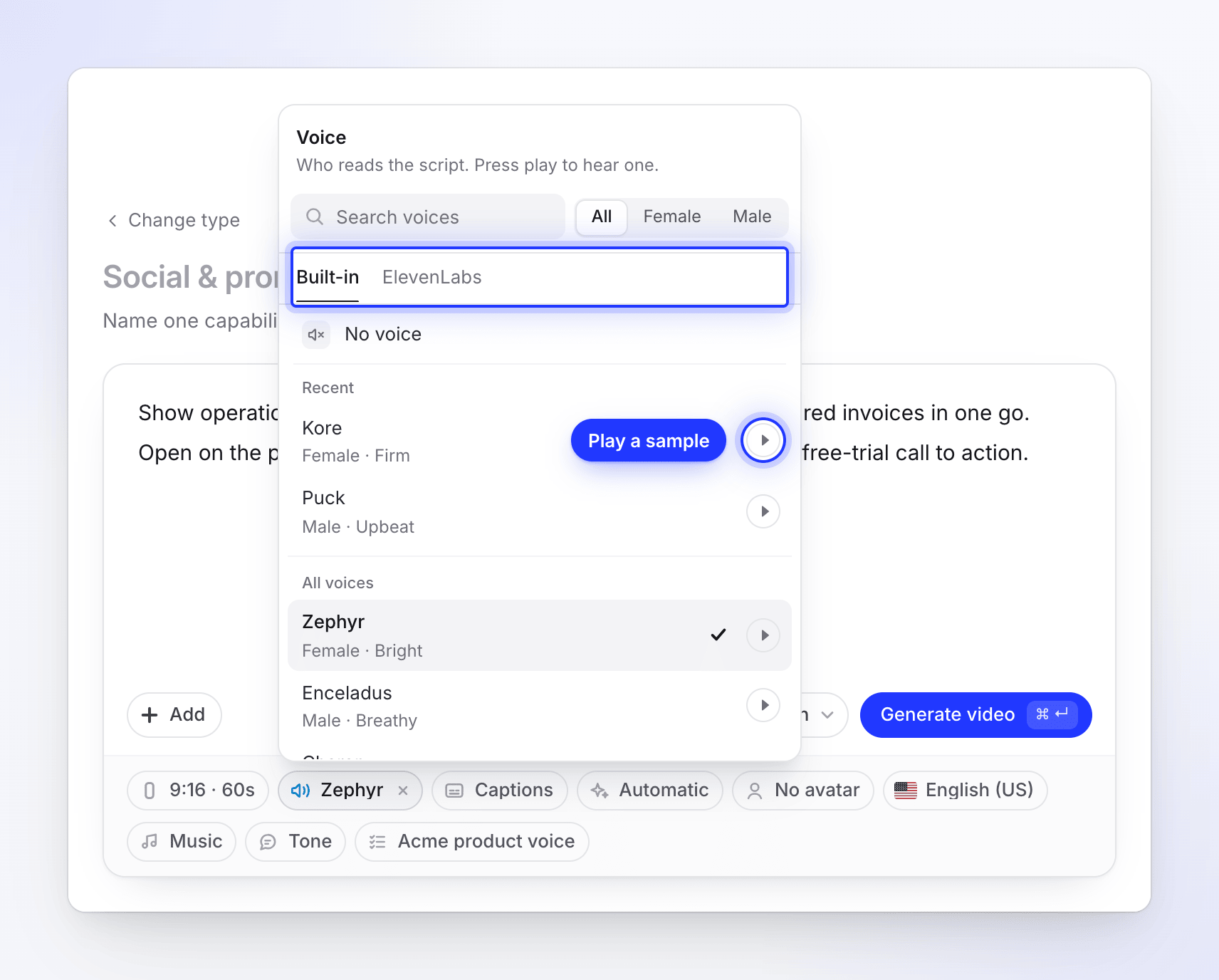The height and width of the screenshot is (980, 1219).
Task: Play the Enceladus voice preview
Action: 763,705
